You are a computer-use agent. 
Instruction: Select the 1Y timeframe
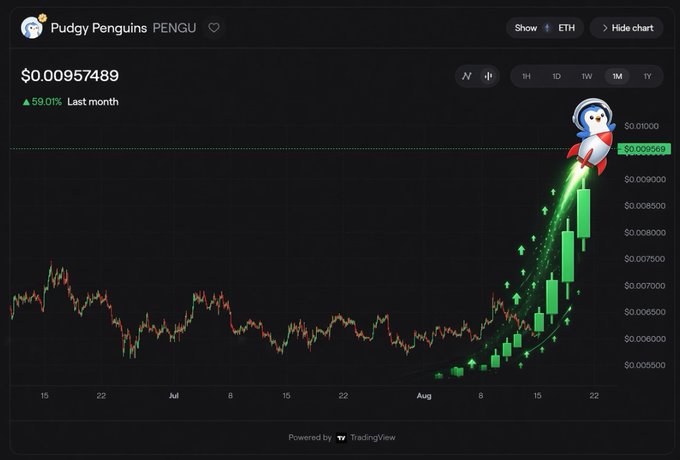coord(647,76)
